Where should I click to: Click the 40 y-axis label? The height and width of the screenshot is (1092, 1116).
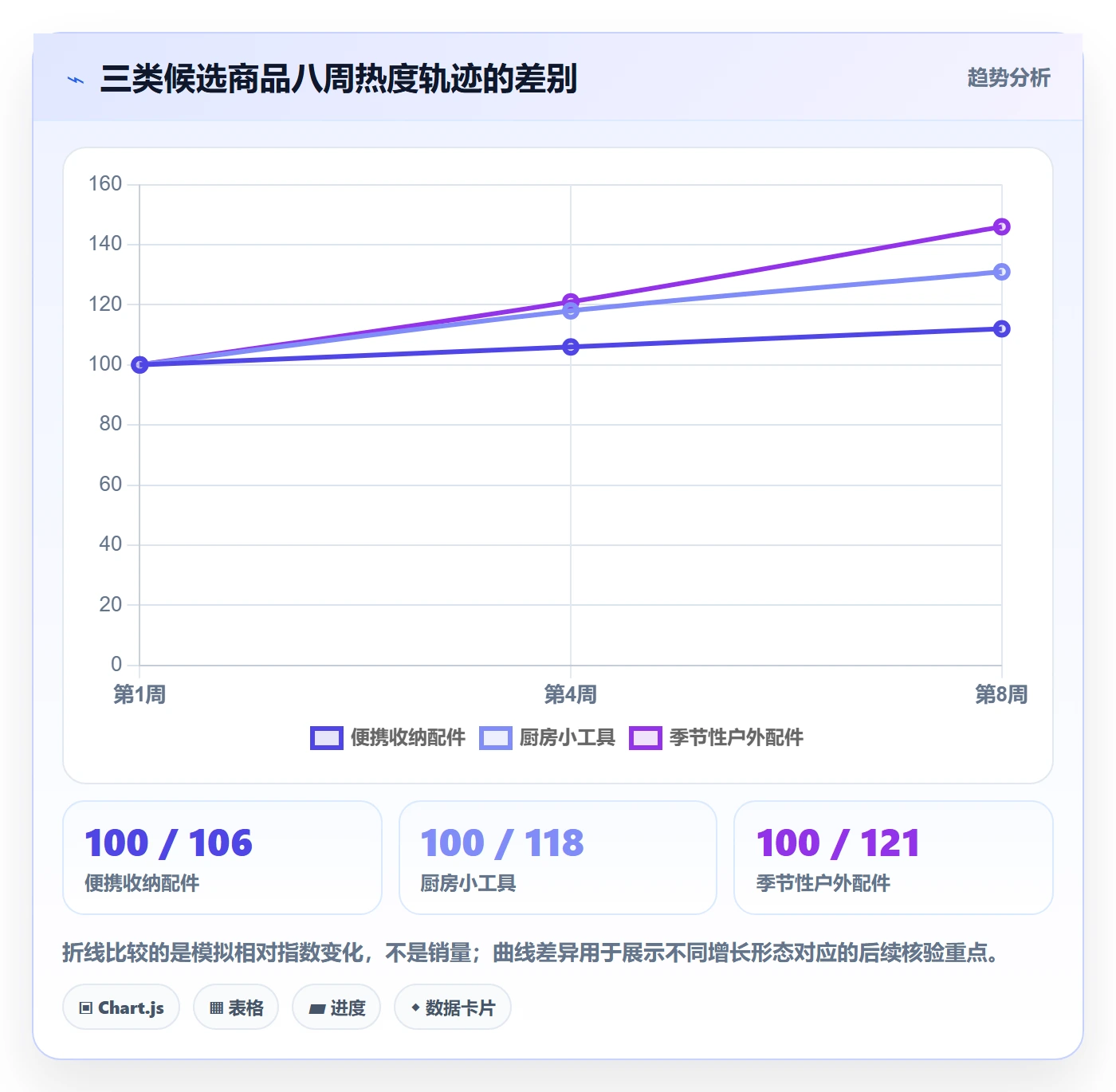tap(111, 544)
